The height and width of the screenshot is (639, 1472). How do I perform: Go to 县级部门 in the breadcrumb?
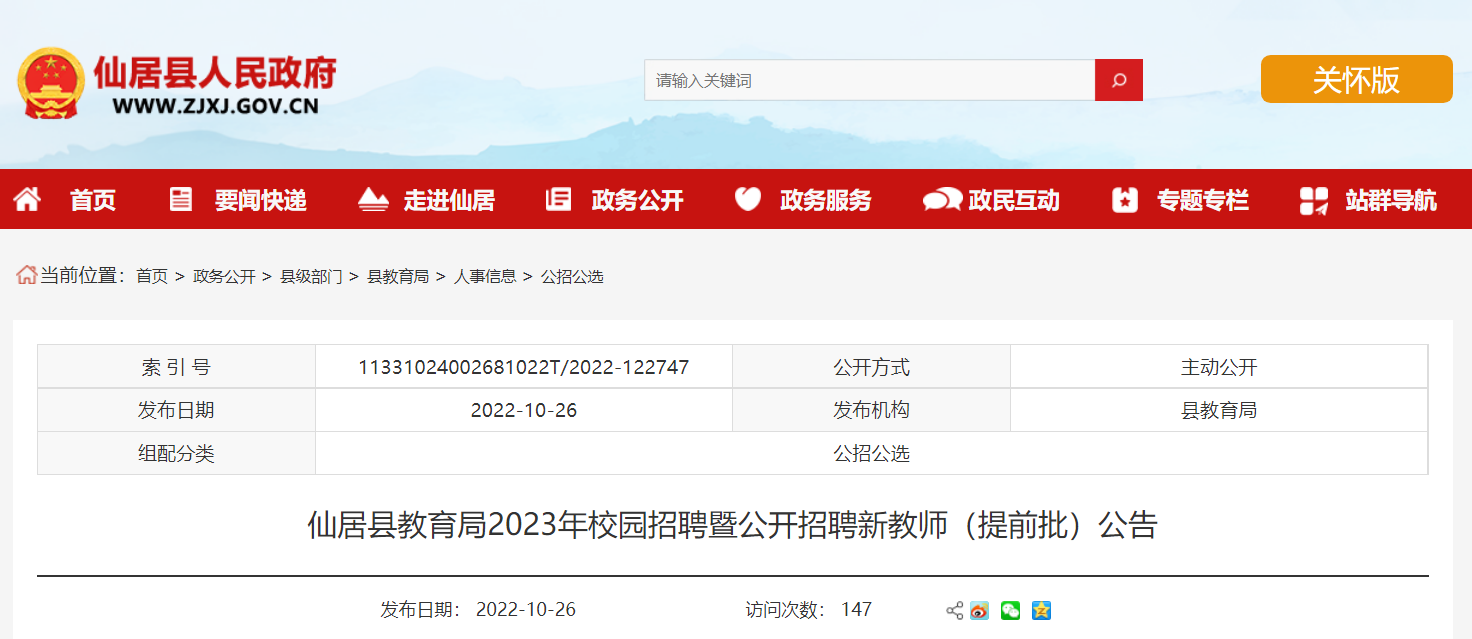coord(311,276)
